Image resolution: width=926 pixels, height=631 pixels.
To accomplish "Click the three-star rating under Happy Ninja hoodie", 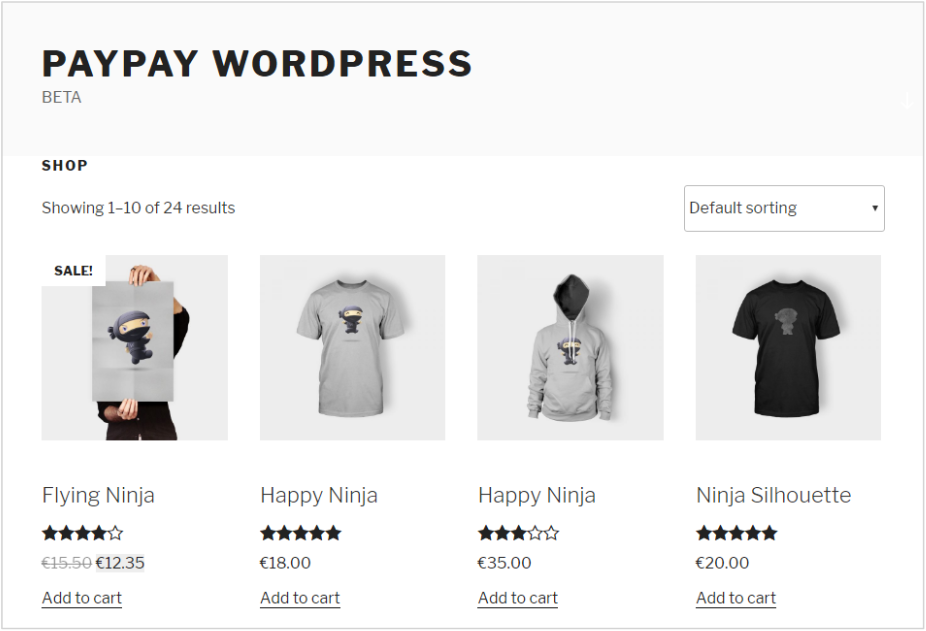I will [519, 534].
